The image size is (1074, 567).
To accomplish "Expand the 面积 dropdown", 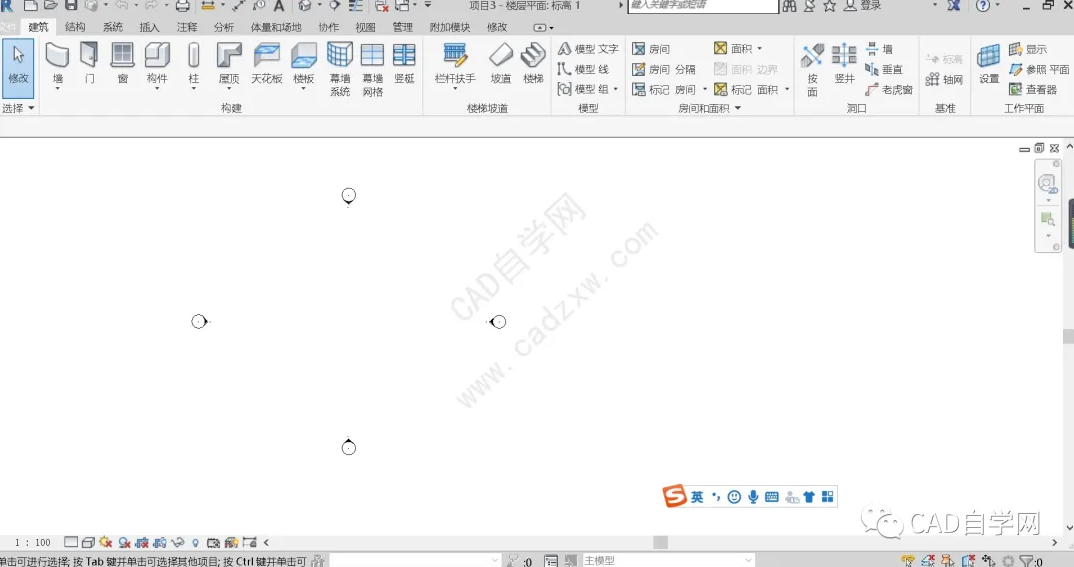I will [x=760, y=49].
